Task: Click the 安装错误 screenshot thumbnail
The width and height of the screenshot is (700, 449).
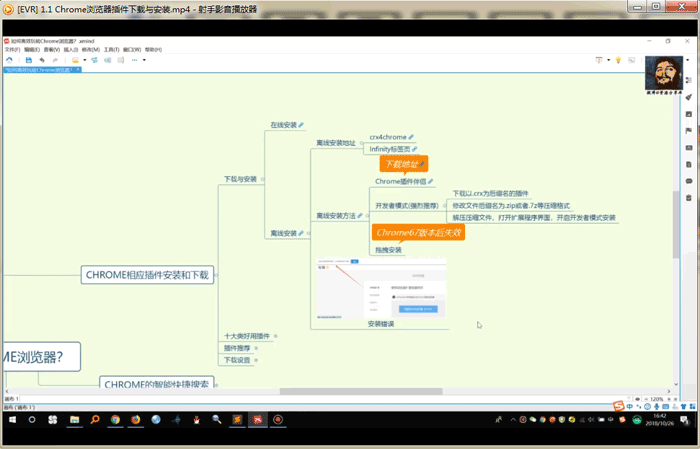Action: click(381, 288)
